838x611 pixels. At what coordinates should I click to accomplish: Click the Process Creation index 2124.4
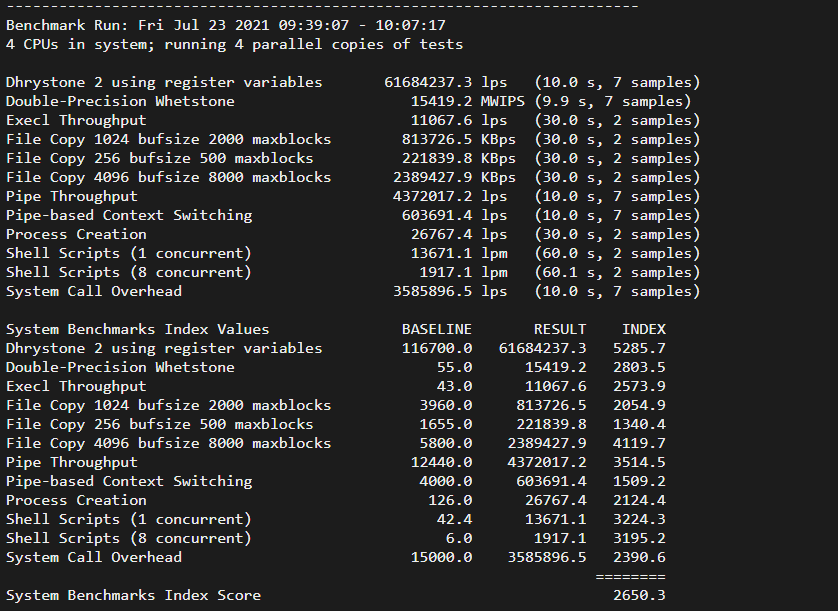pyautogui.click(x=639, y=500)
